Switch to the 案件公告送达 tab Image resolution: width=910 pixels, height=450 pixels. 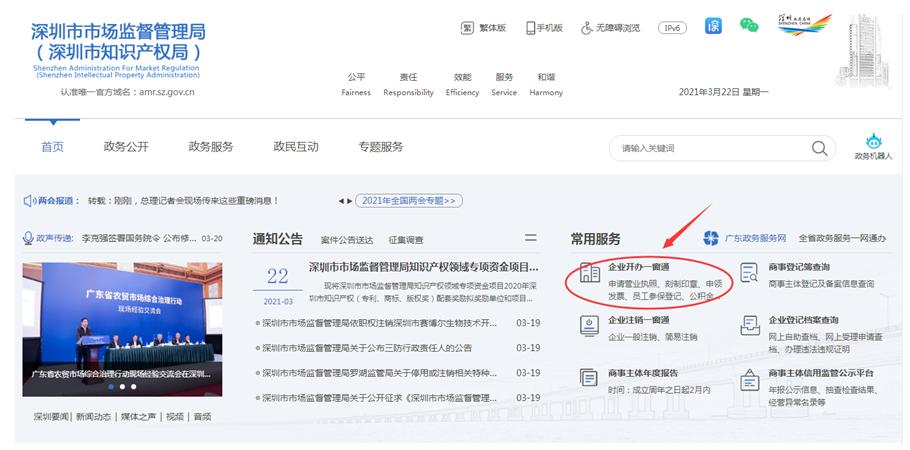(347, 240)
